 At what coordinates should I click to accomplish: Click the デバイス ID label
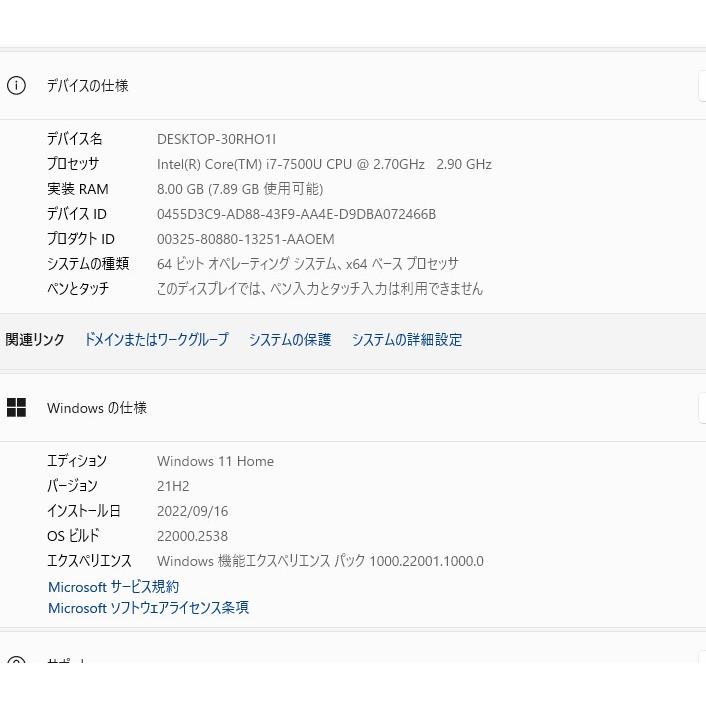click(x=77, y=214)
